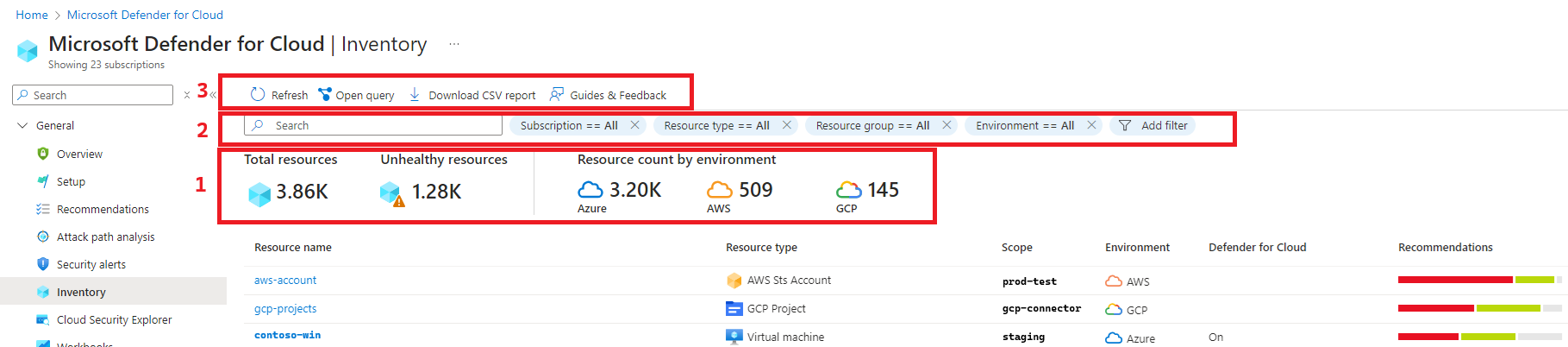
Task: Remove the Resource type == All filter
Action: pyautogui.click(x=787, y=125)
